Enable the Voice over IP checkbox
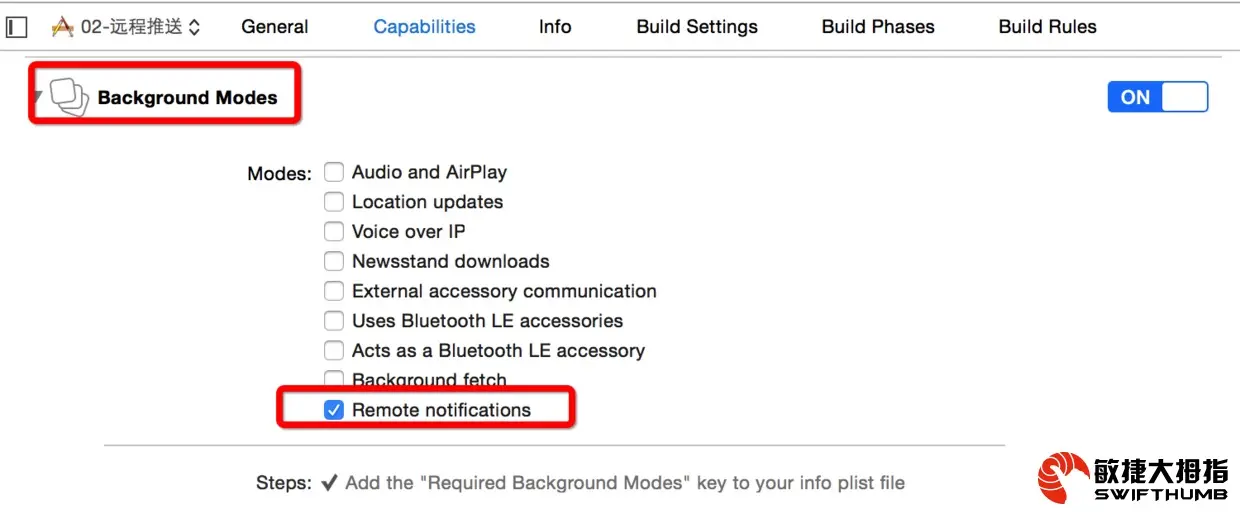Viewport: 1240px width, 514px height. pos(334,232)
